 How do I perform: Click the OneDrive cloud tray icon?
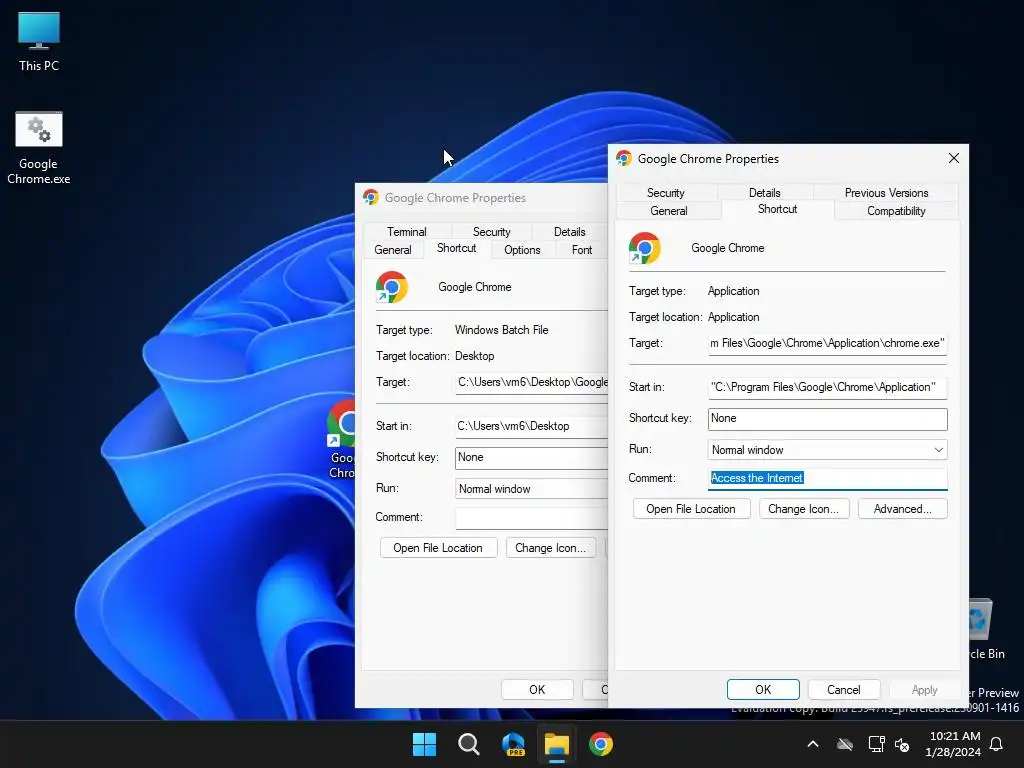pyautogui.click(x=845, y=744)
